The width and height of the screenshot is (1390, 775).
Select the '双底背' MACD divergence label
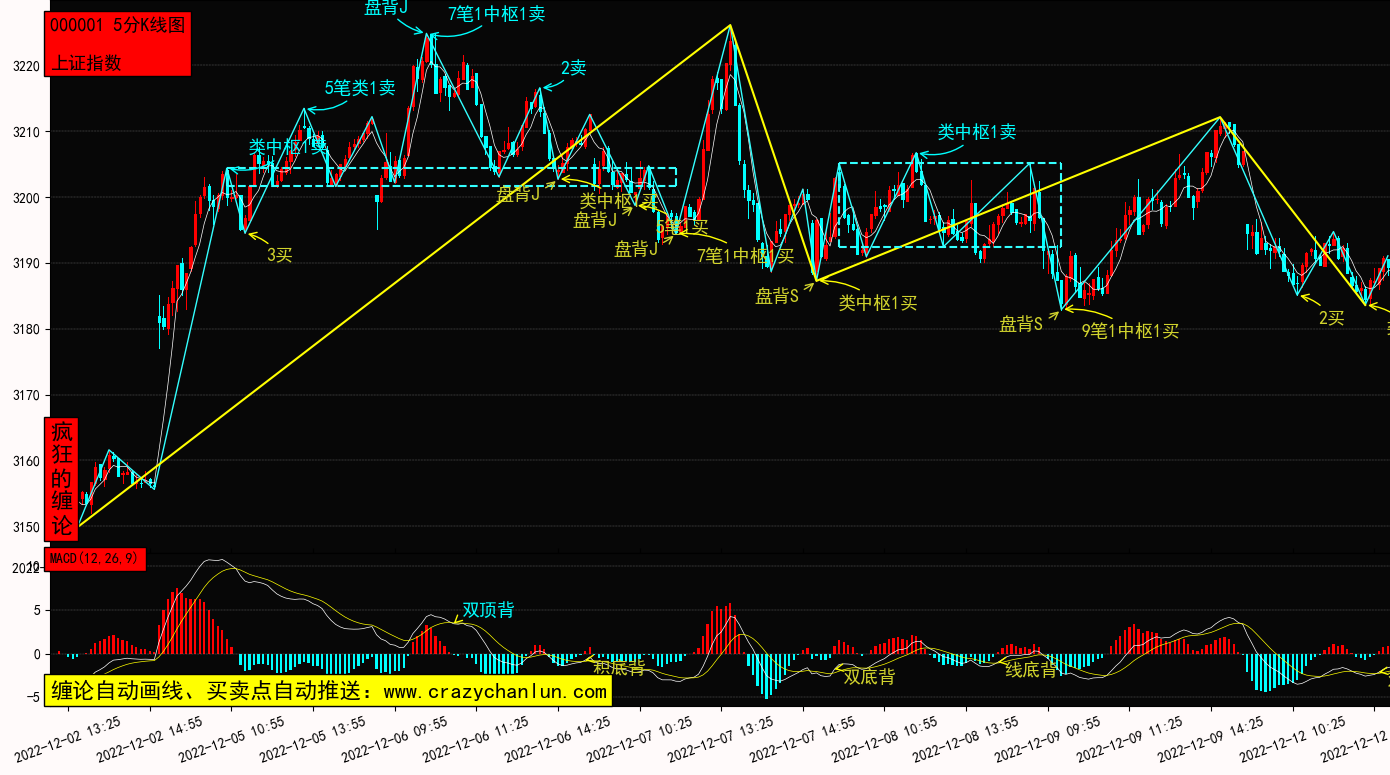(869, 677)
